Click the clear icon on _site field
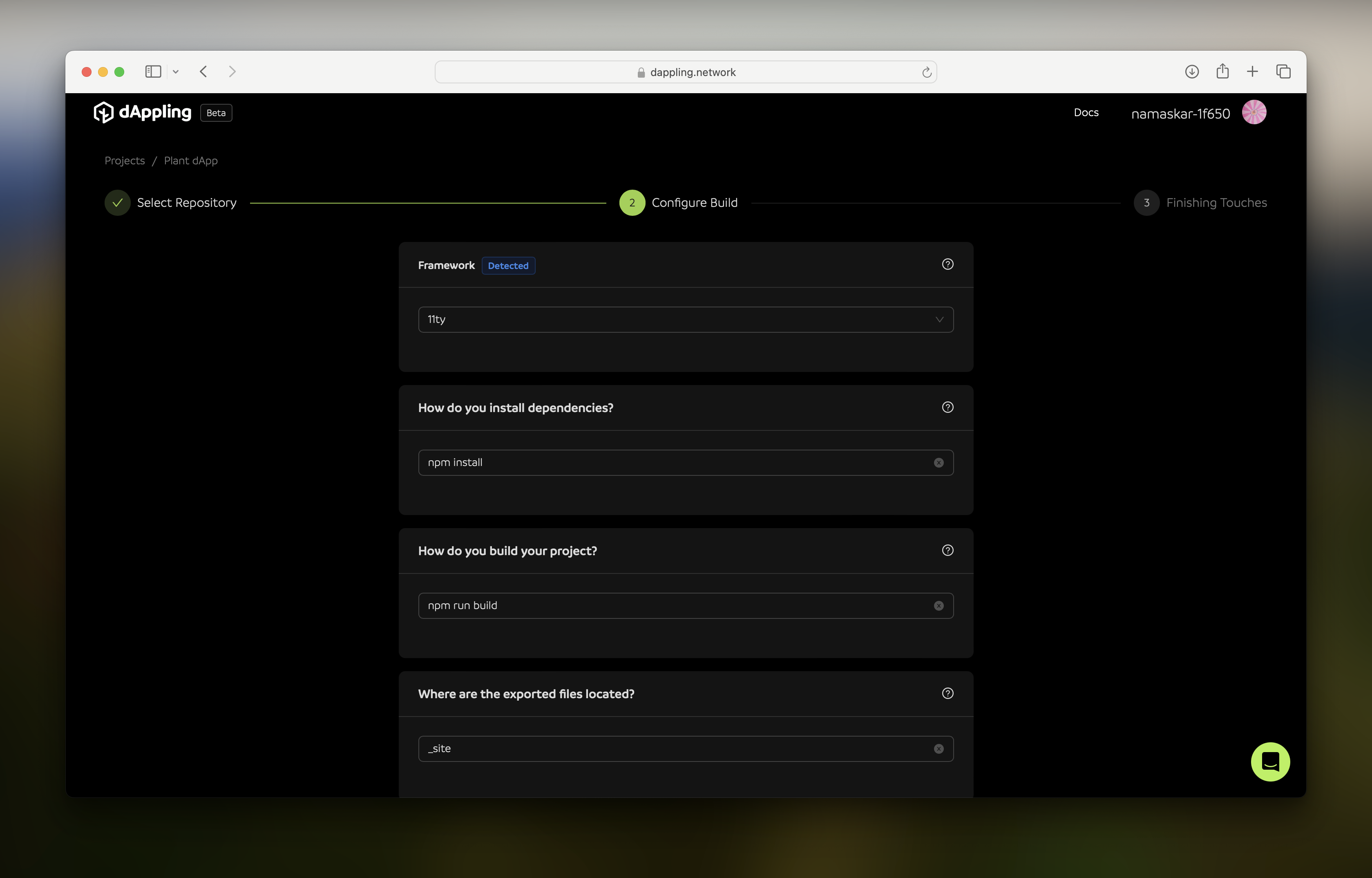Screen dimensions: 1372x878 point(939,748)
